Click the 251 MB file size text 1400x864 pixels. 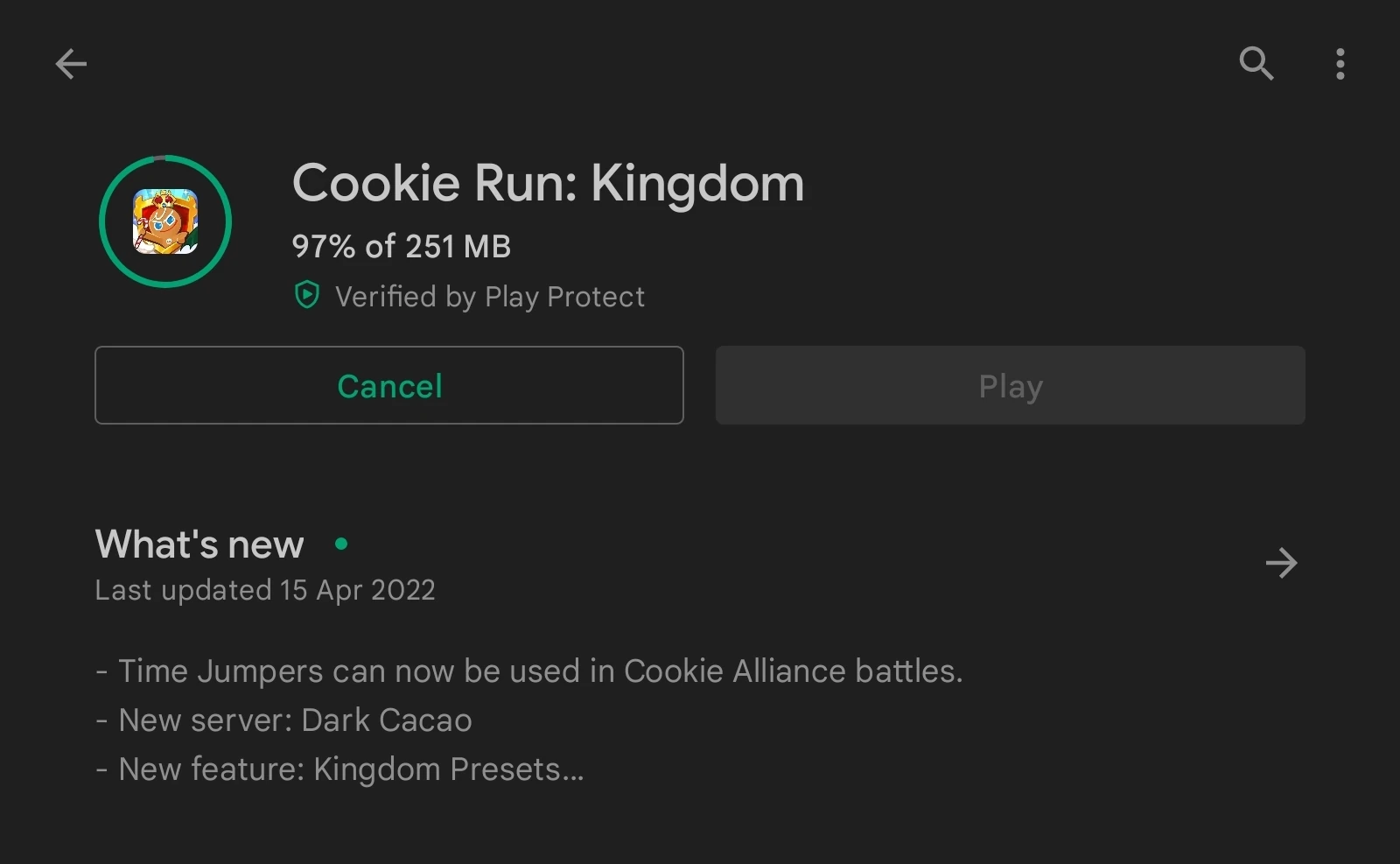point(457,247)
